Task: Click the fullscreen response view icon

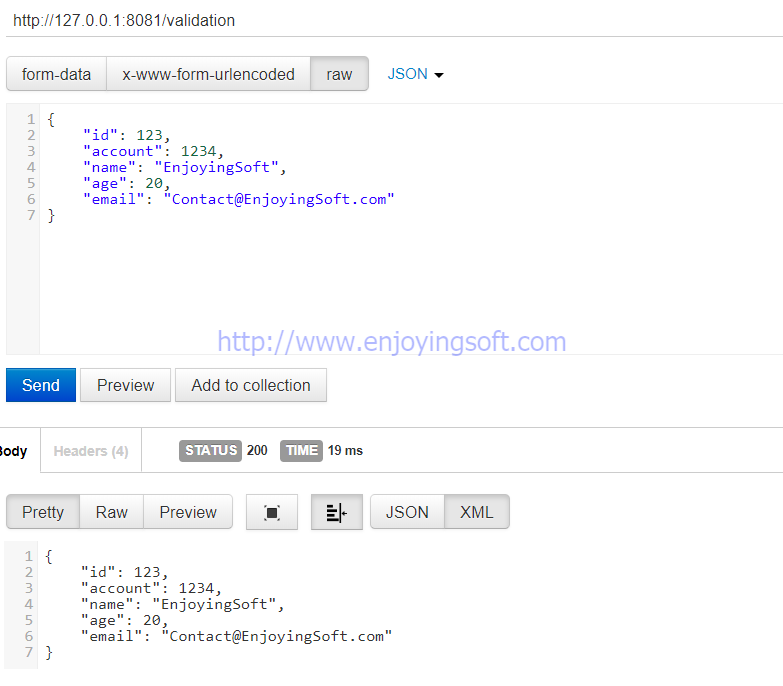Action: point(272,512)
